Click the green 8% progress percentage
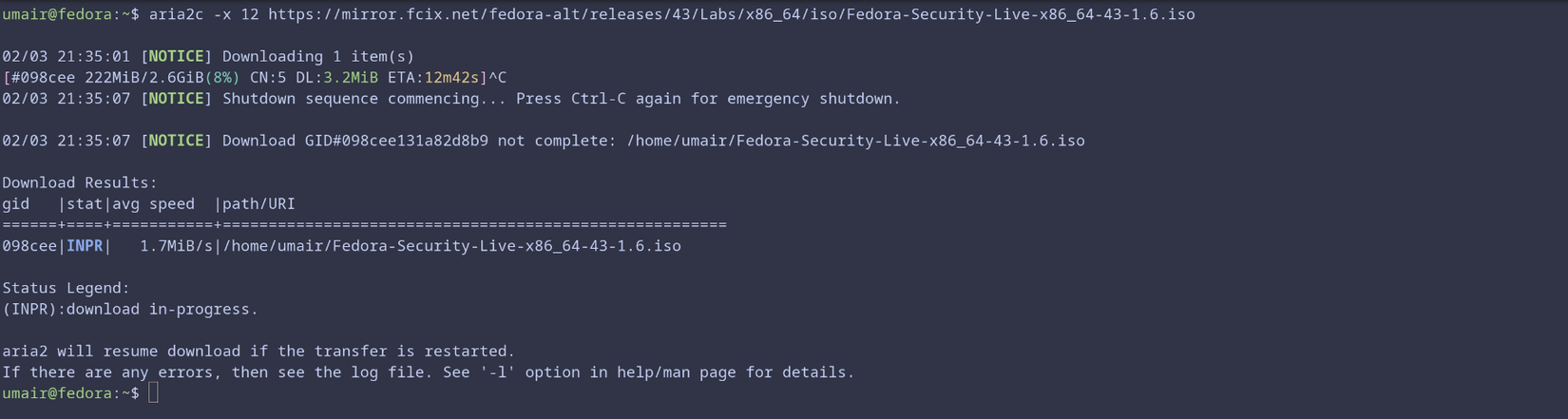1568x419 pixels. click(222, 77)
